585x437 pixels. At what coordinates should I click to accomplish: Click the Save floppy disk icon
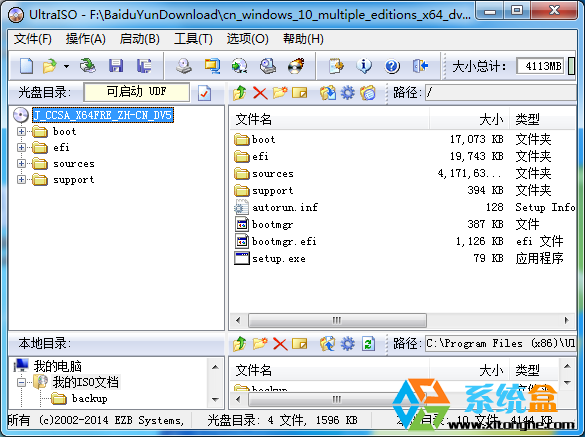tap(116, 66)
